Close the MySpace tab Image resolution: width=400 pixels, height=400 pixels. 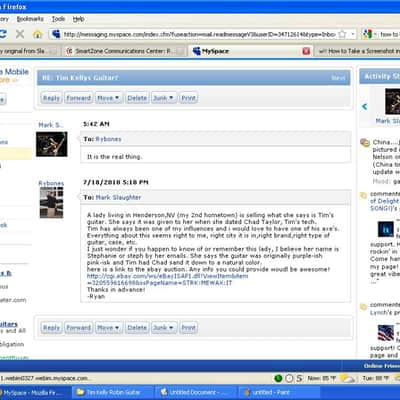tap(306, 51)
